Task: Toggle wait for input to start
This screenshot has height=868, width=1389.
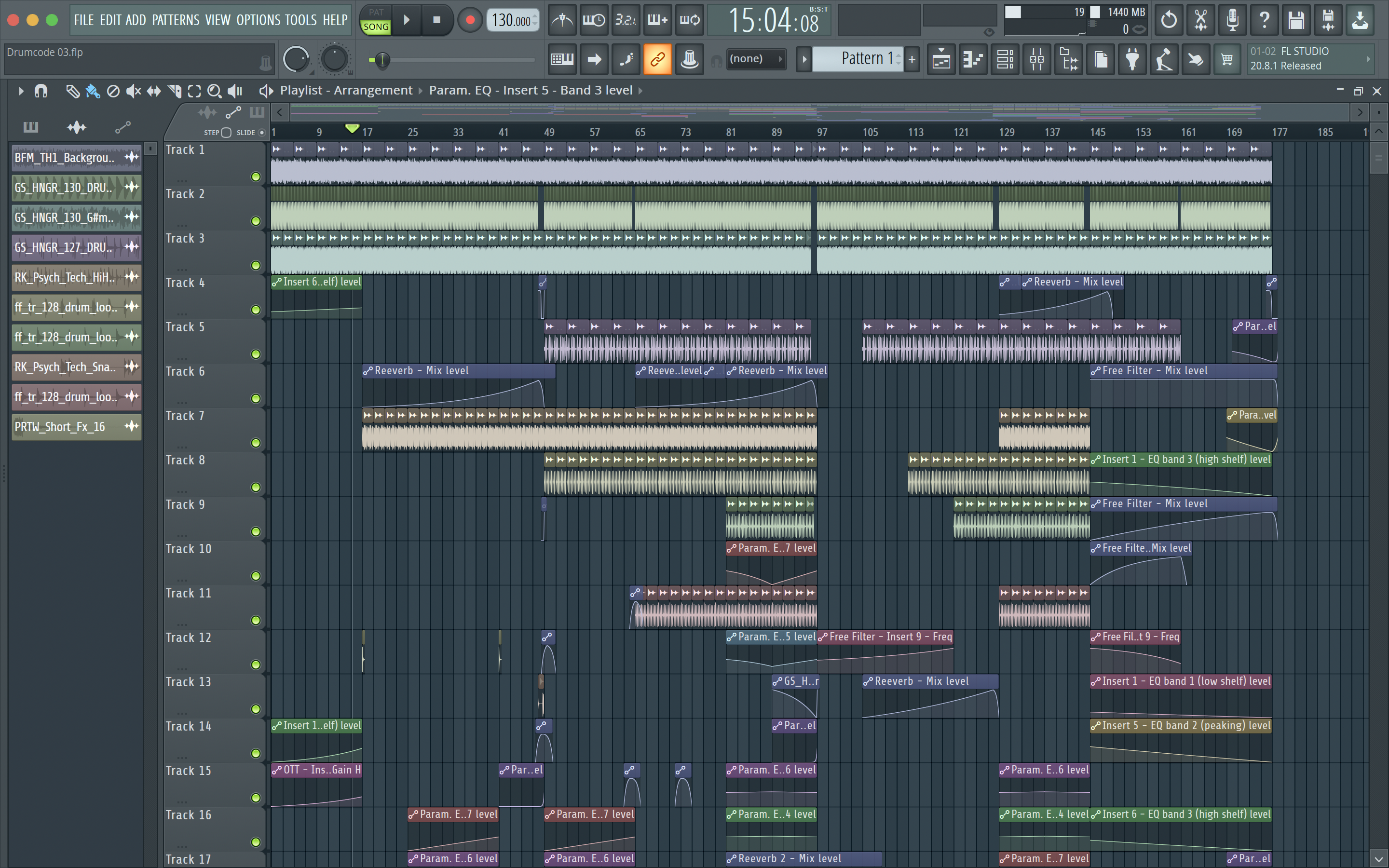Action: (594, 20)
